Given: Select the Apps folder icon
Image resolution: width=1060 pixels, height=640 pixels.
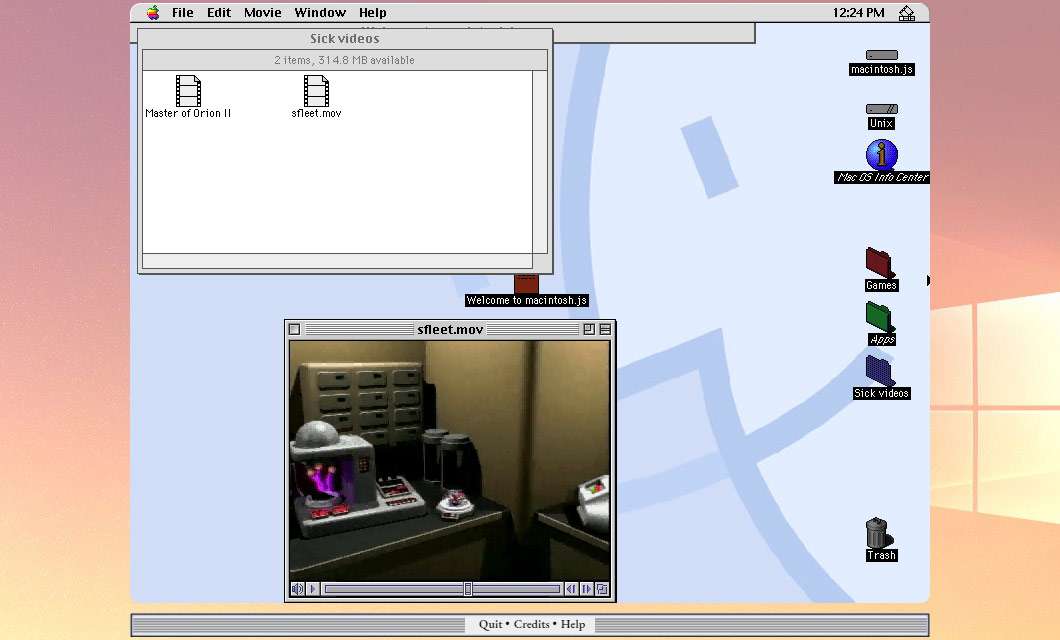Looking at the screenshot, I should (881, 323).
